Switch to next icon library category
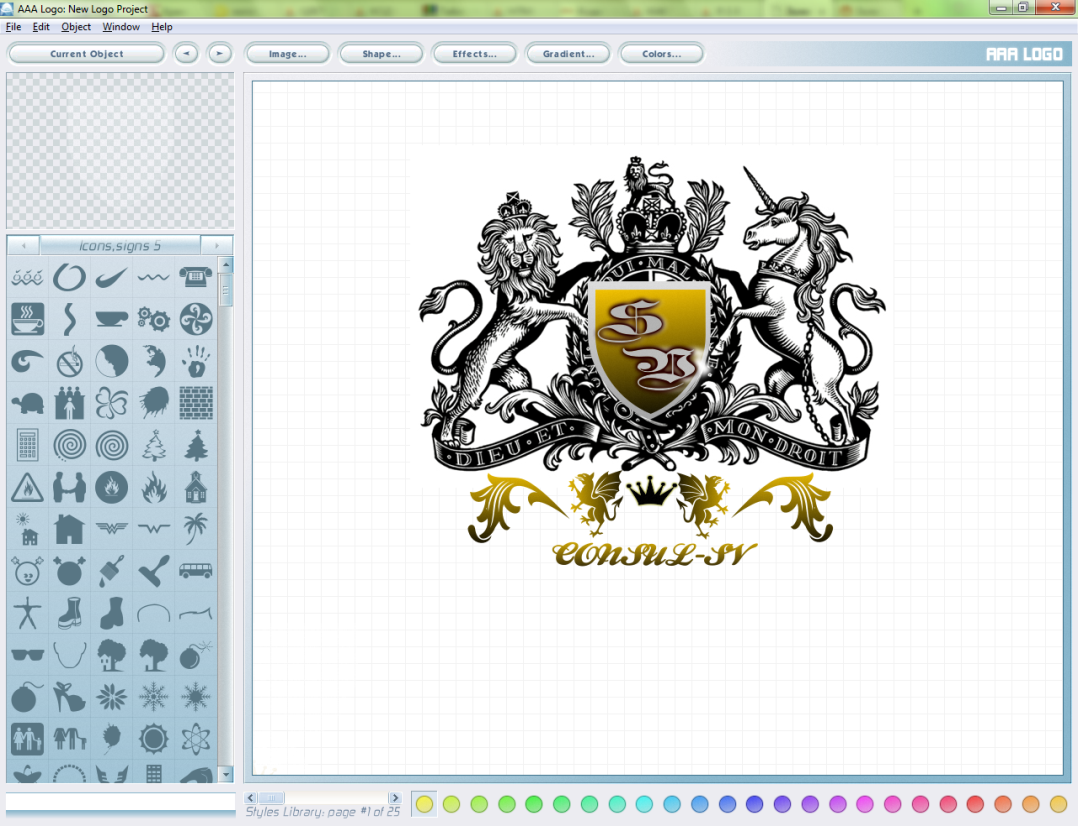 217,246
